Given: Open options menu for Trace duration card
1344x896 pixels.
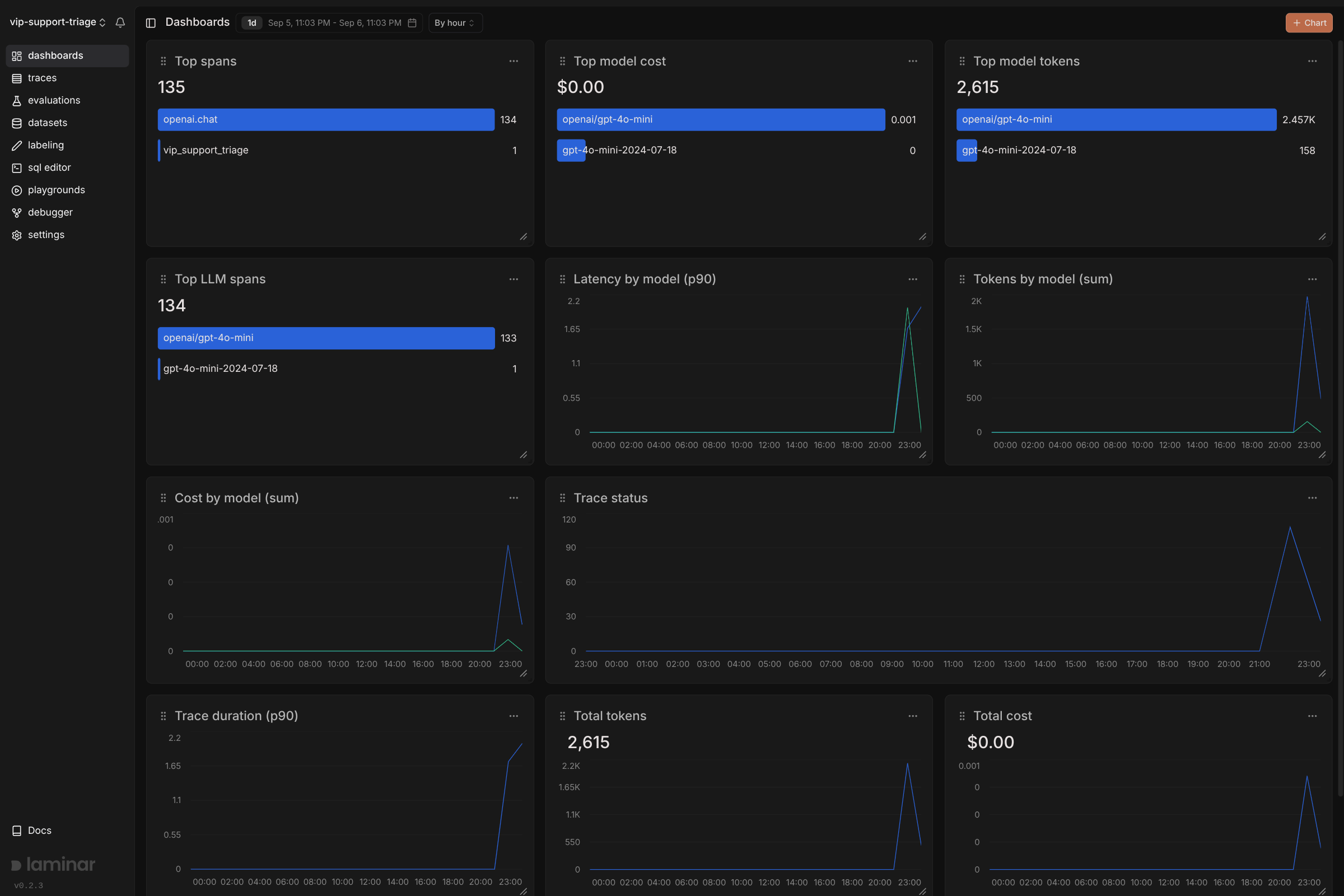Looking at the screenshot, I should pyautogui.click(x=514, y=716).
